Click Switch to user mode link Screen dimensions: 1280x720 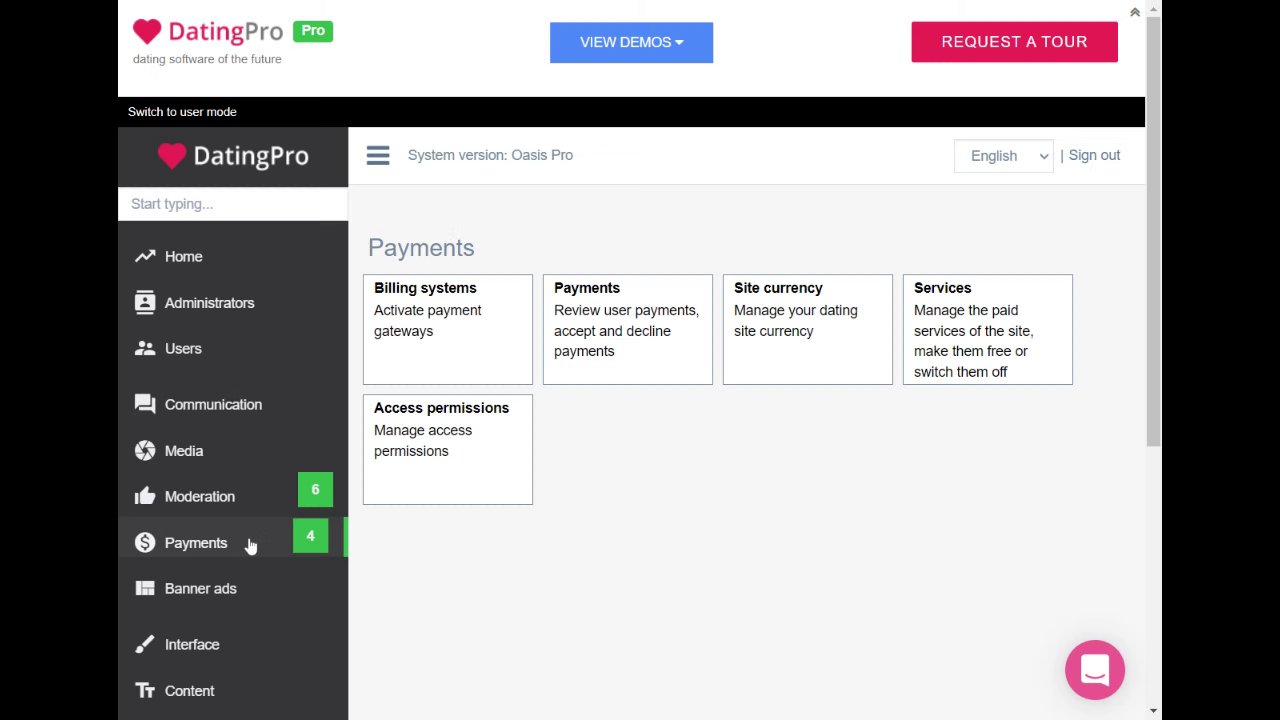(182, 112)
